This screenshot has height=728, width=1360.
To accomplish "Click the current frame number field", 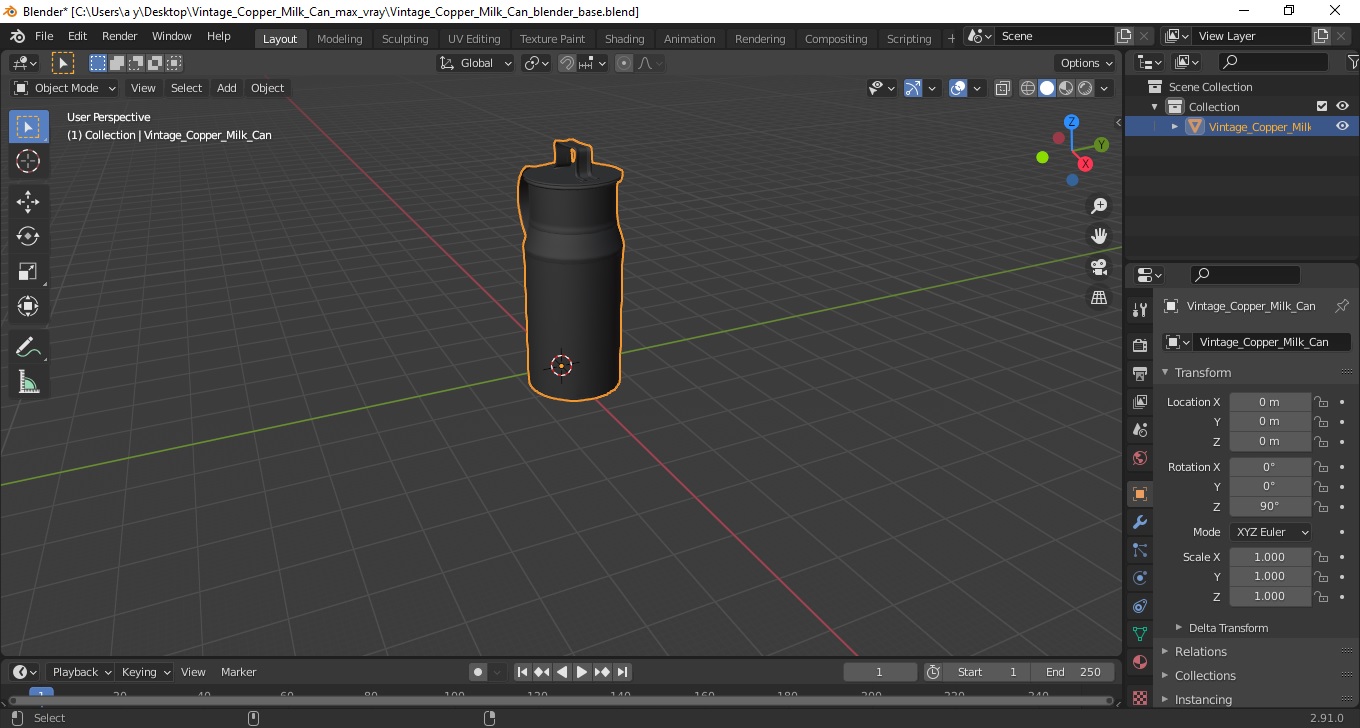I will [880, 672].
